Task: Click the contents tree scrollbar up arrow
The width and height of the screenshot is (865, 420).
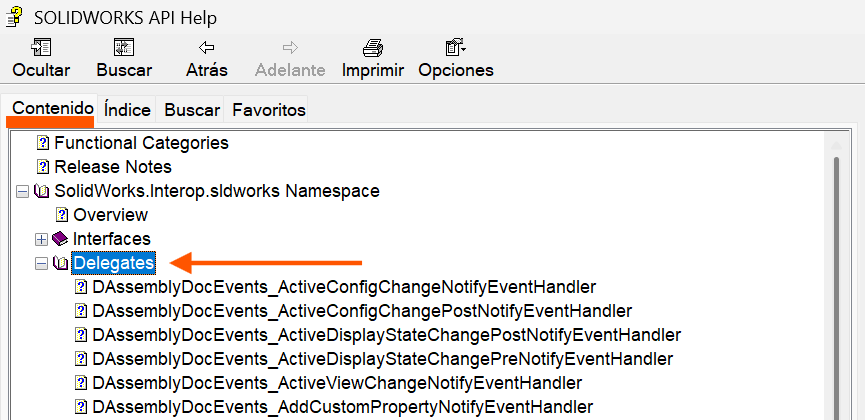Action: pos(836,145)
